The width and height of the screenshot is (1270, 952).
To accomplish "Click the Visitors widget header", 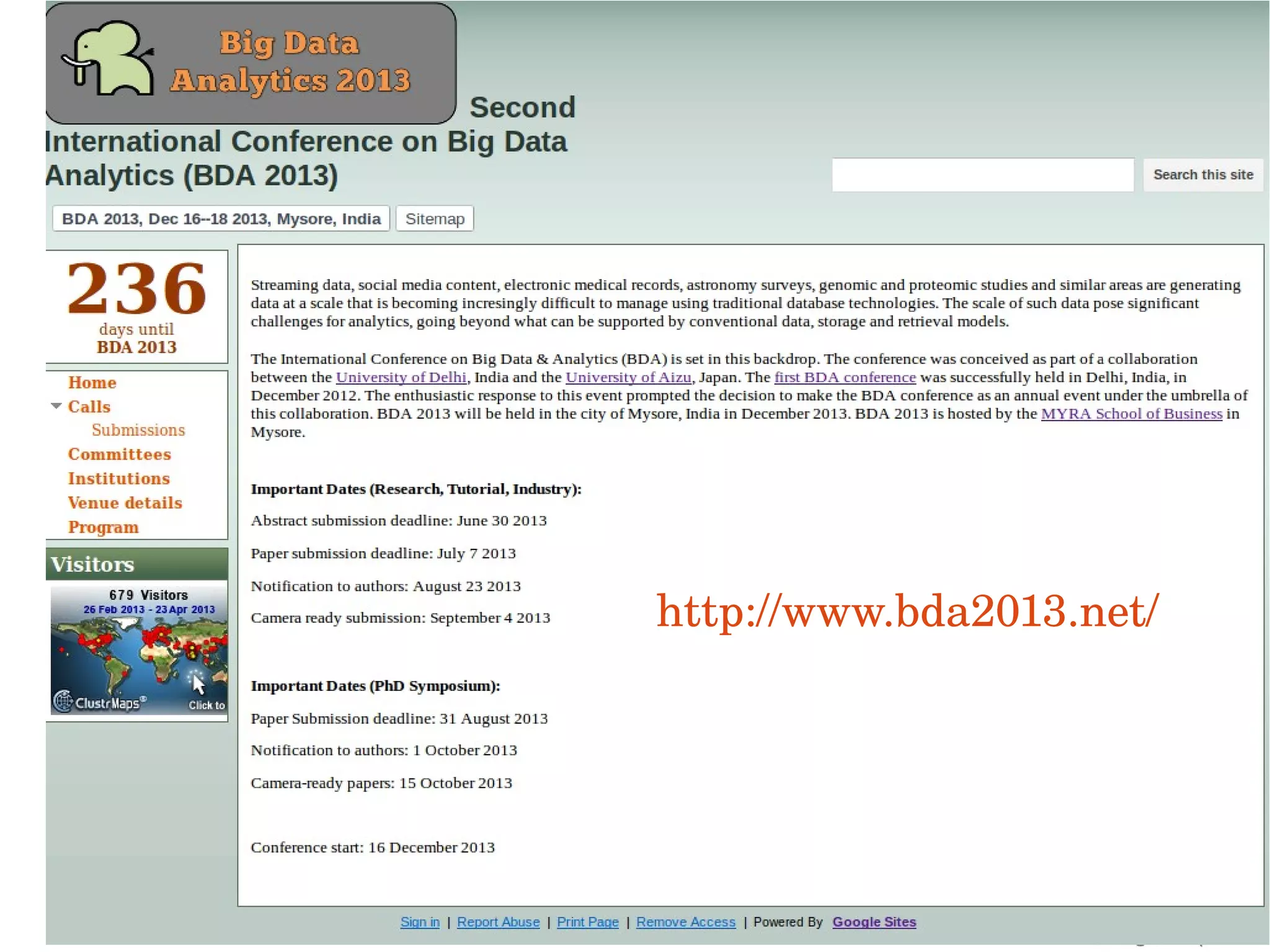I will [136, 564].
